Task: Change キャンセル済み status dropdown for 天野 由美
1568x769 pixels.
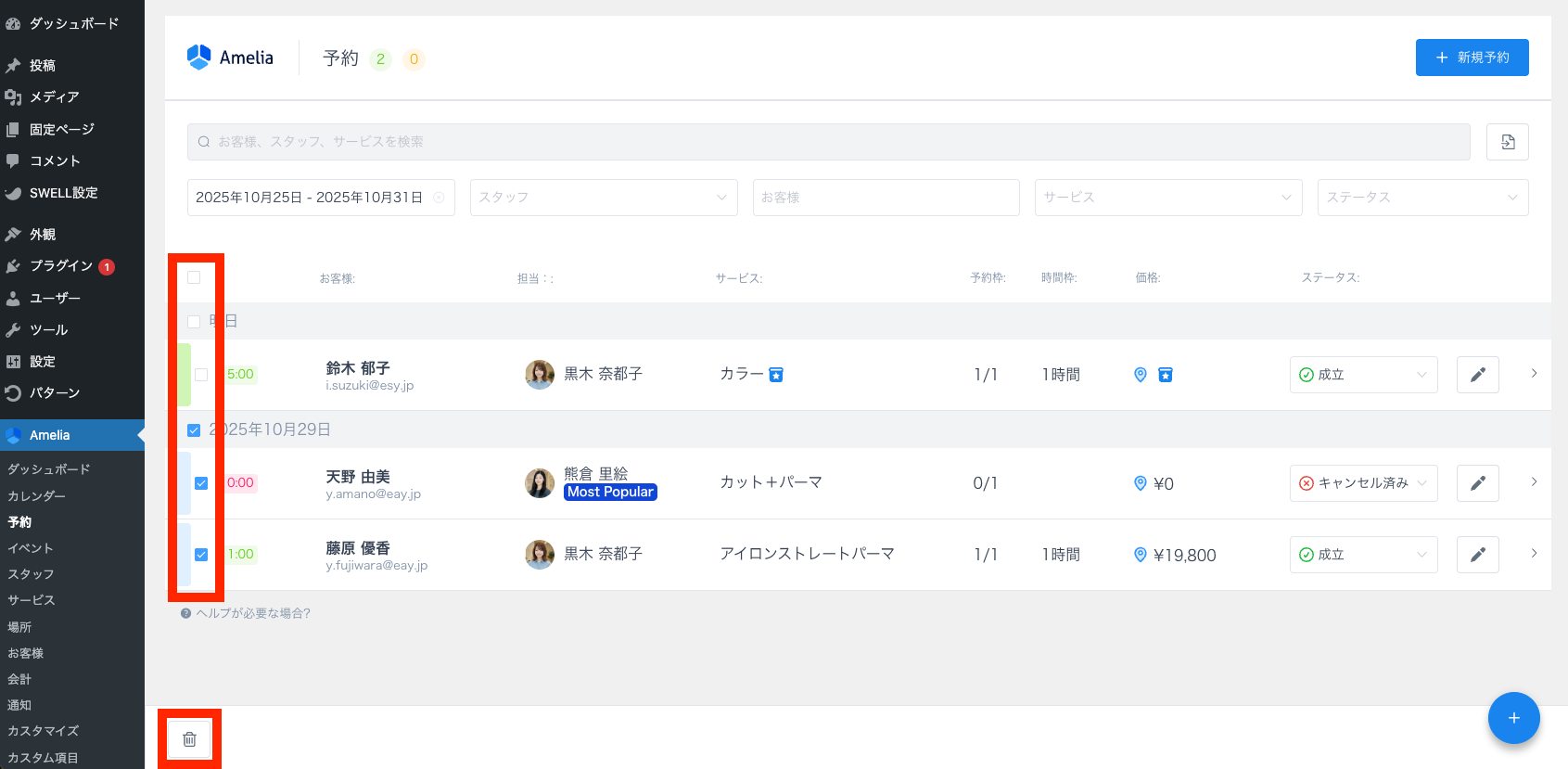Action: [x=1362, y=483]
